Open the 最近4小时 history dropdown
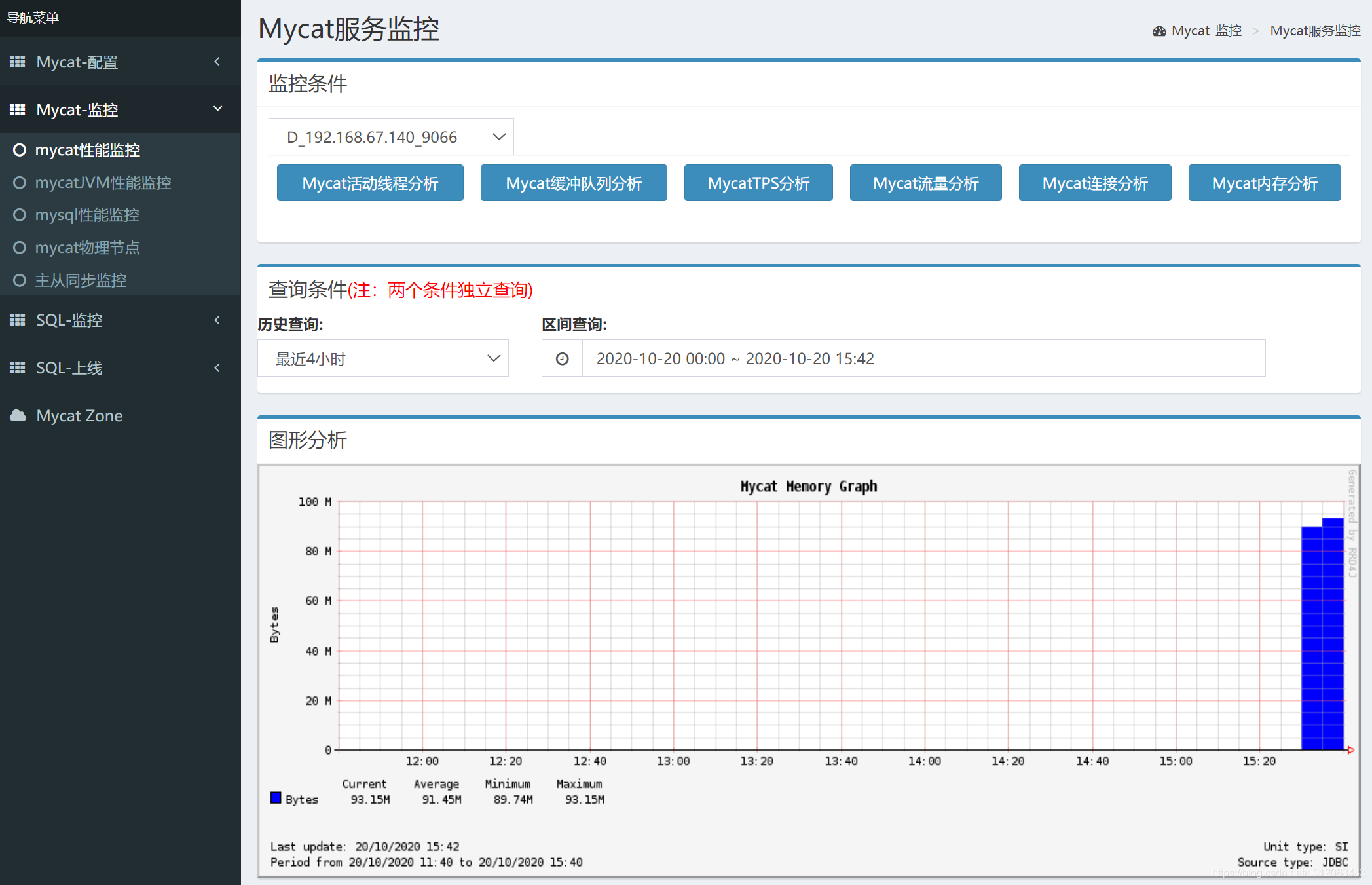Screen dimensions: 1372x885 click(383, 358)
